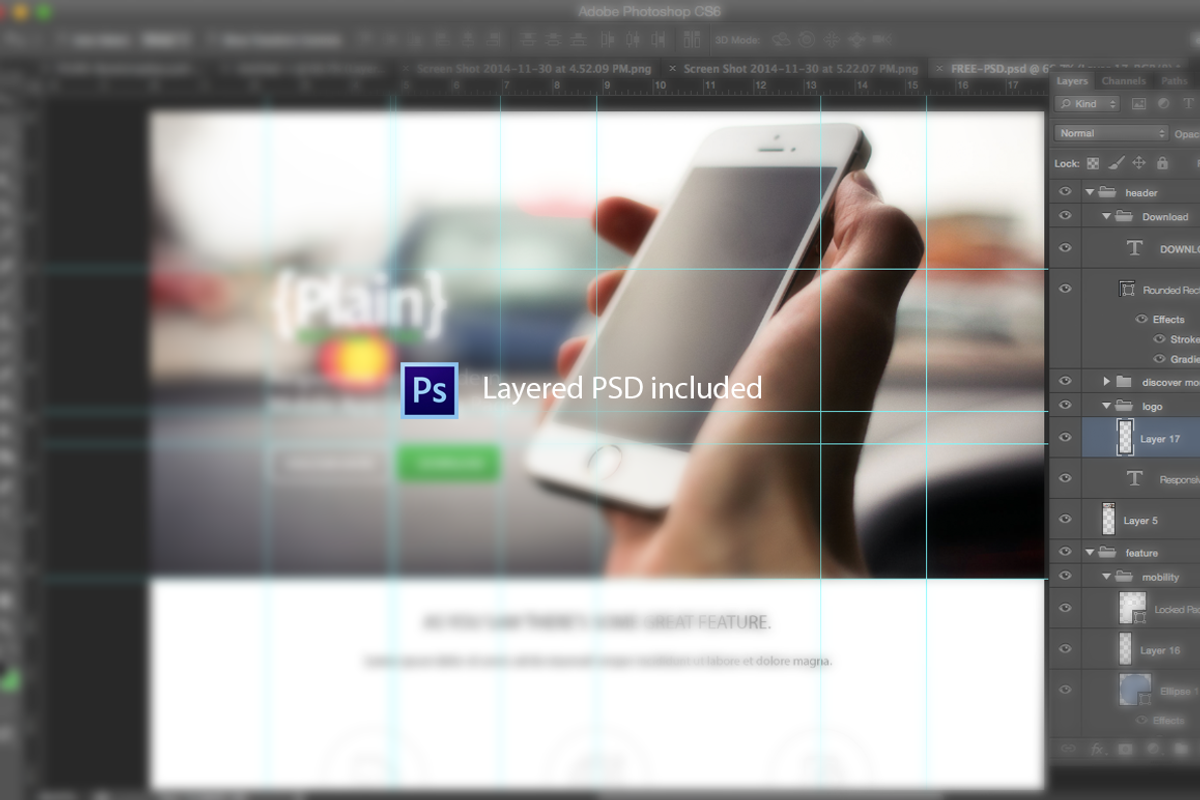Open Screen Shot 5.22.07 PM.png tab
Image resolution: width=1200 pixels, height=800 pixels.
800,69
